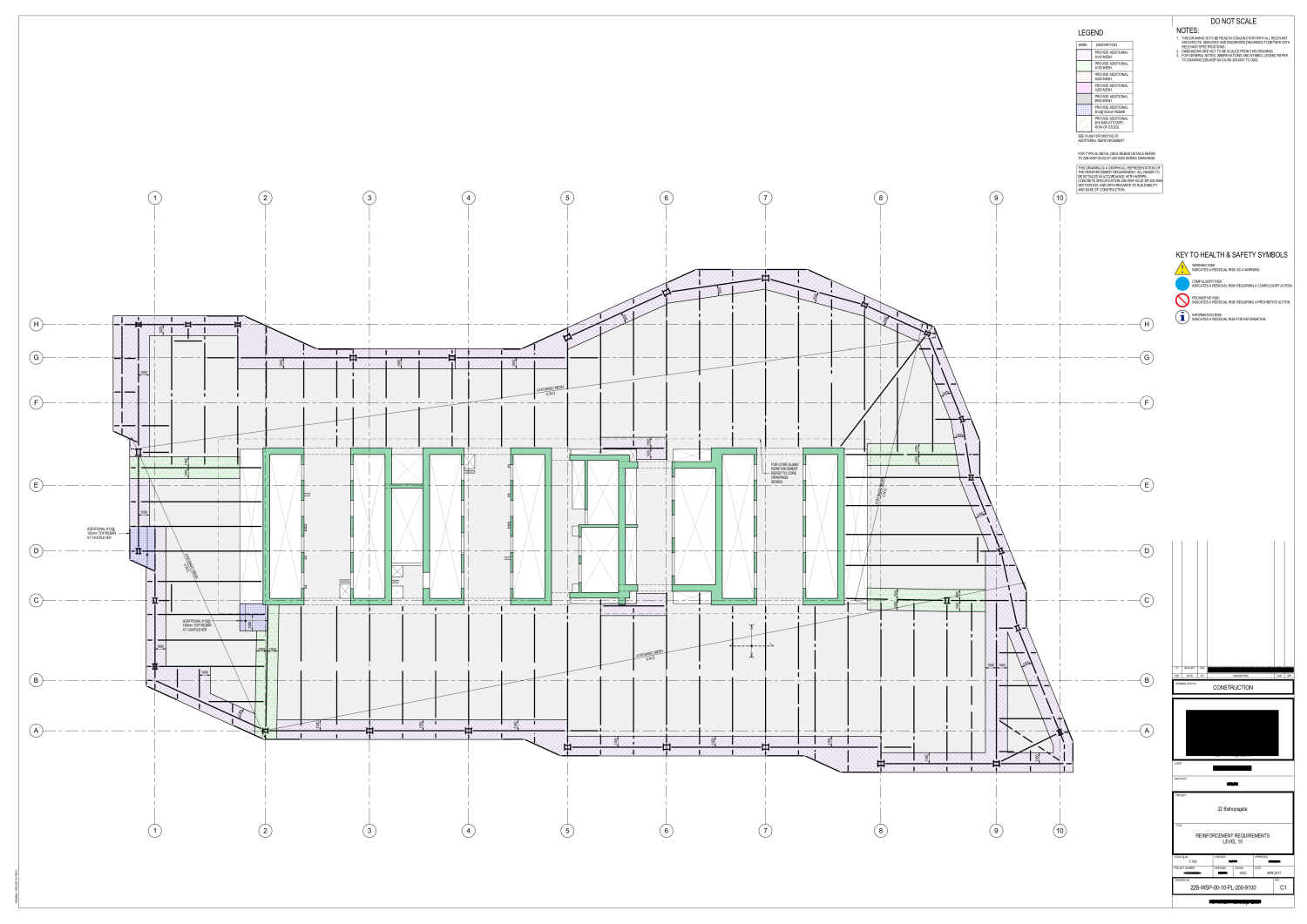The height and width of the screenshot is (924, 1307).
Task: Pick the purple A142 mesh legend swatch
Action: tap(1084, 54)
